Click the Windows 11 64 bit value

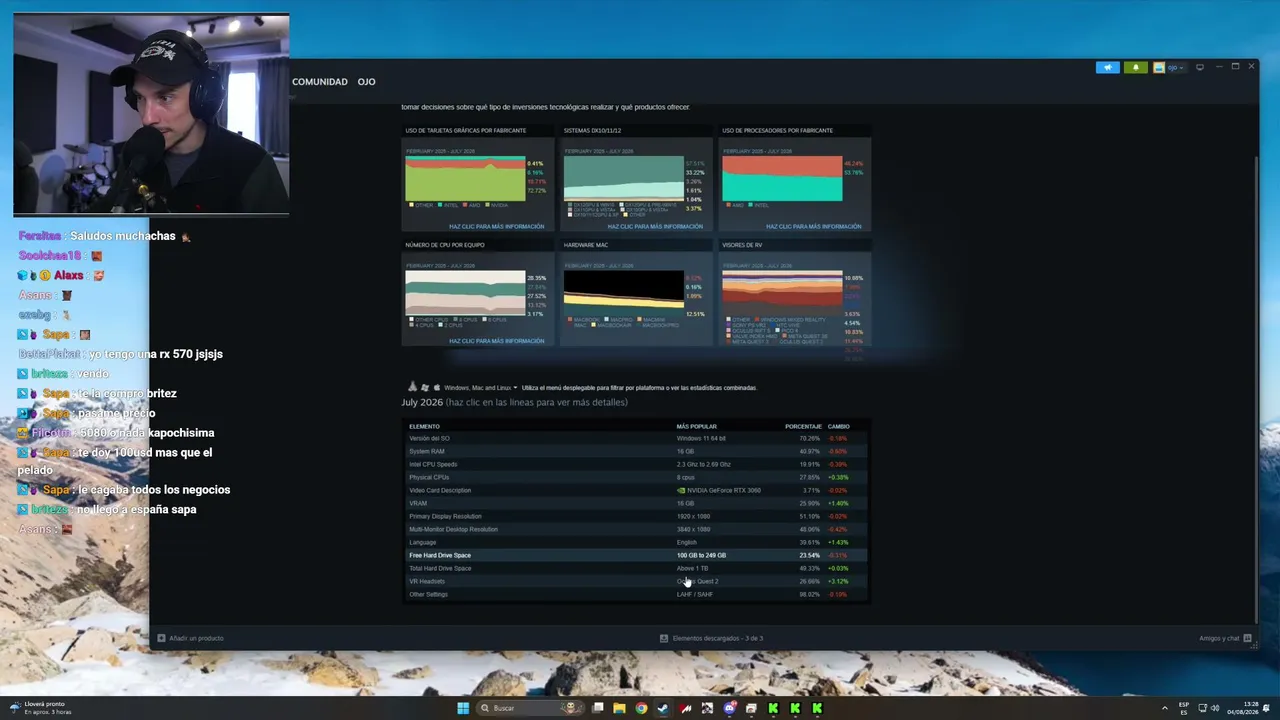[701, 438]
